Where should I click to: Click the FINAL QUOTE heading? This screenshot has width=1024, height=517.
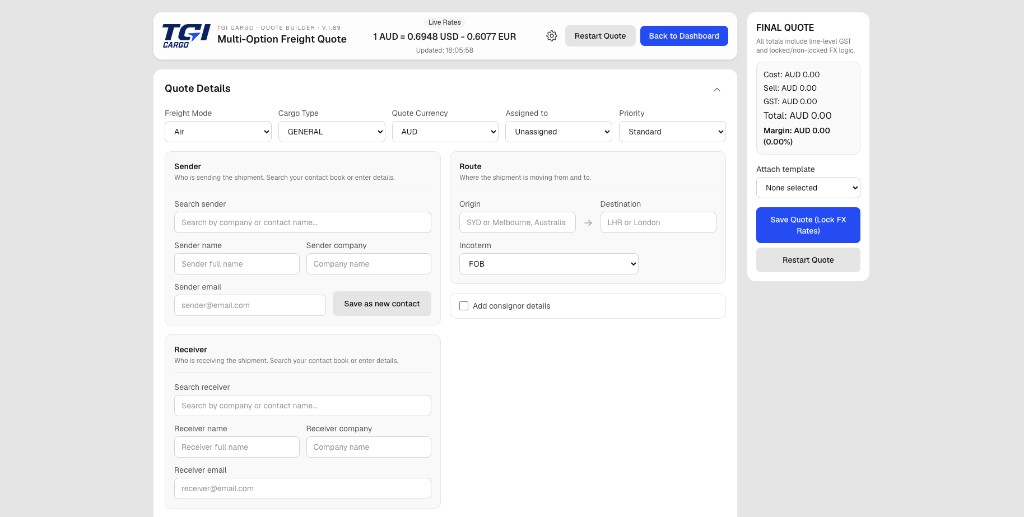point(785,28)
